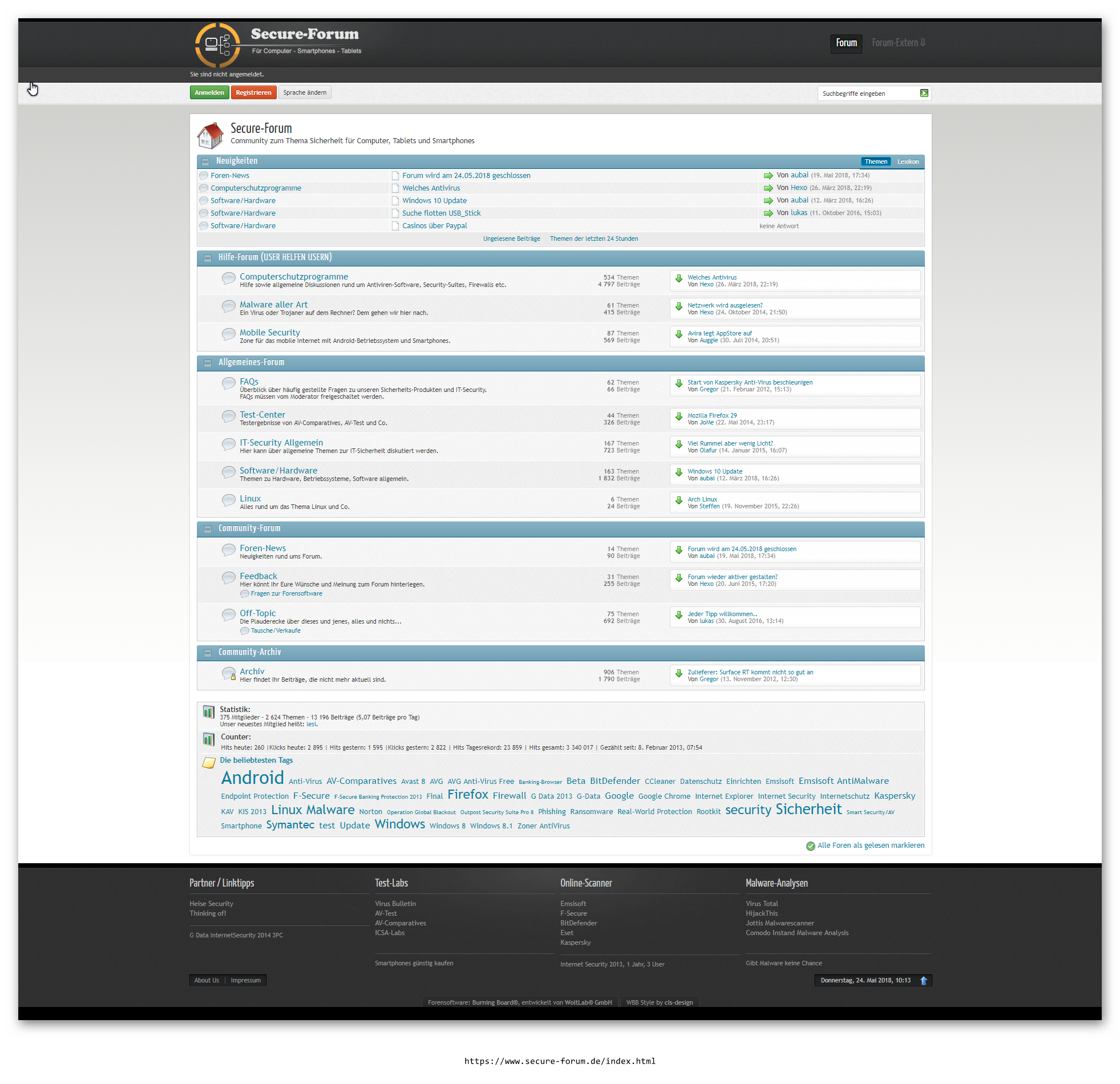Click the green arrow next to Arch Linux
The image size is (1120, 1084).
pyautogui.click(x=679, y=500)
